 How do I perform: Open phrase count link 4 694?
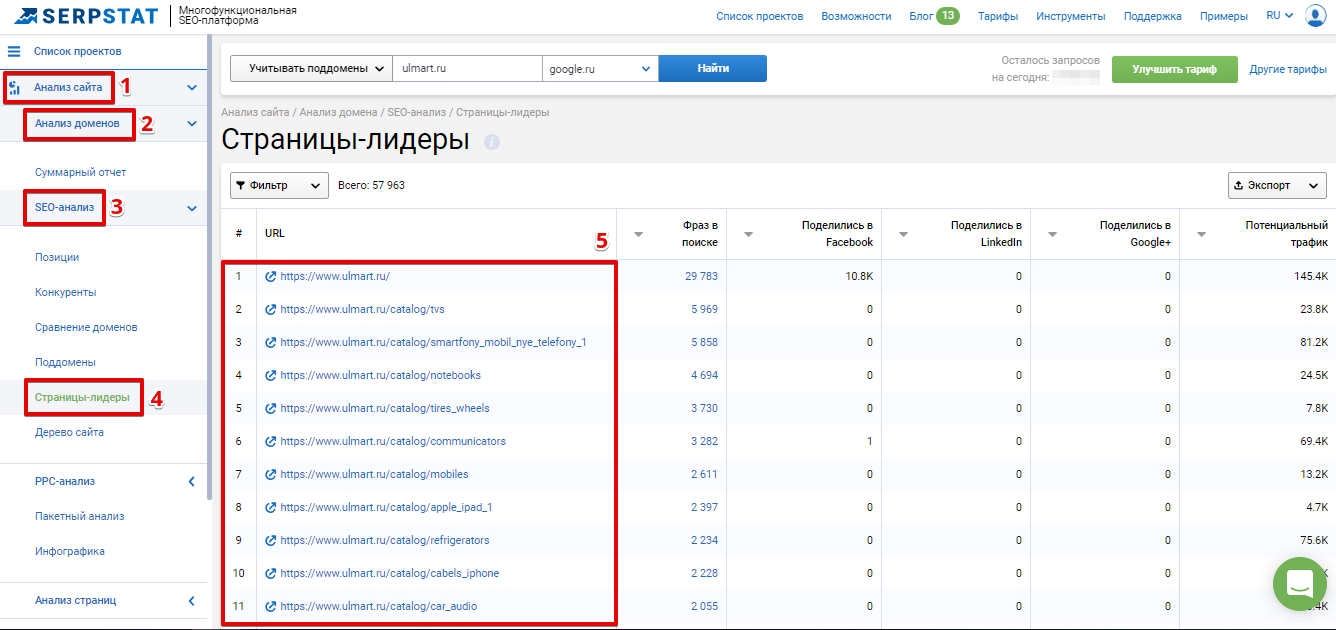pos(704,375)
